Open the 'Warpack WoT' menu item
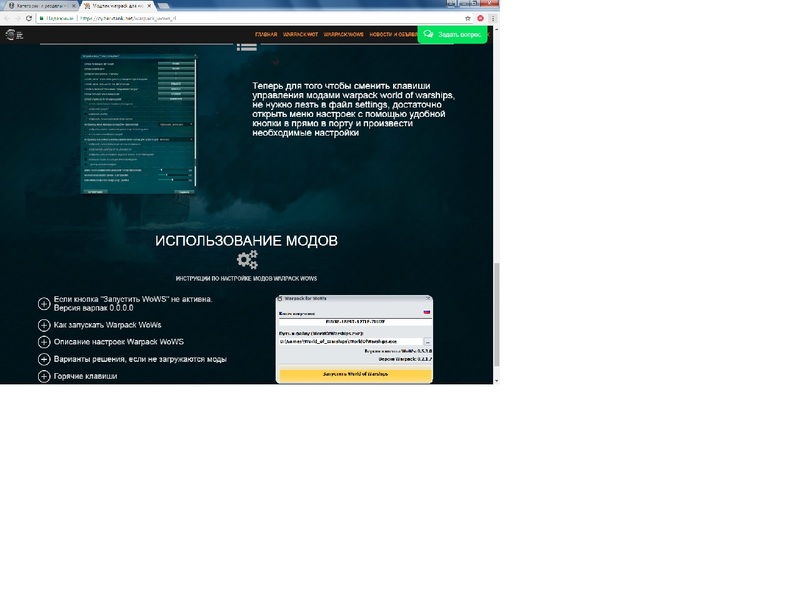This screenshot has height=615, width=800. [300, 35]
